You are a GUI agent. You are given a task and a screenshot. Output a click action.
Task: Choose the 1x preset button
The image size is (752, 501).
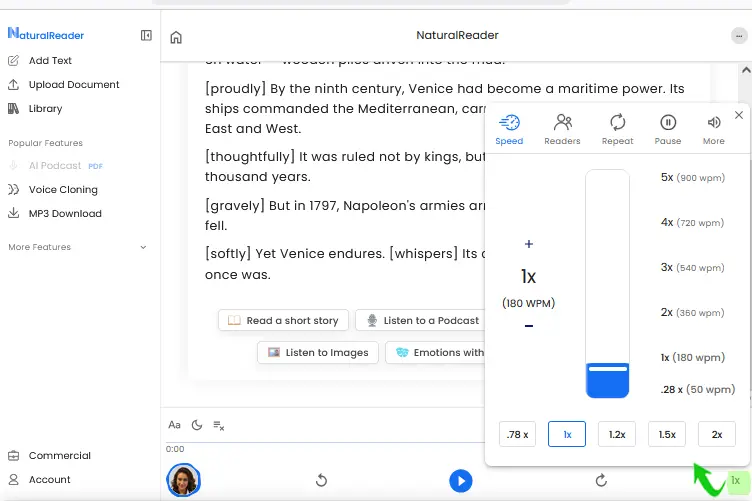coord(567,434)
